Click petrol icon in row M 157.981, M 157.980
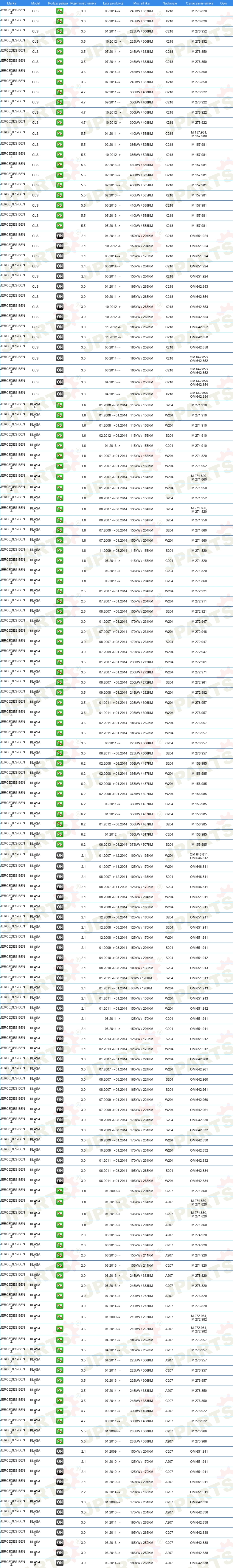The height and width of the screenshot is (1568, 233). 60,133
